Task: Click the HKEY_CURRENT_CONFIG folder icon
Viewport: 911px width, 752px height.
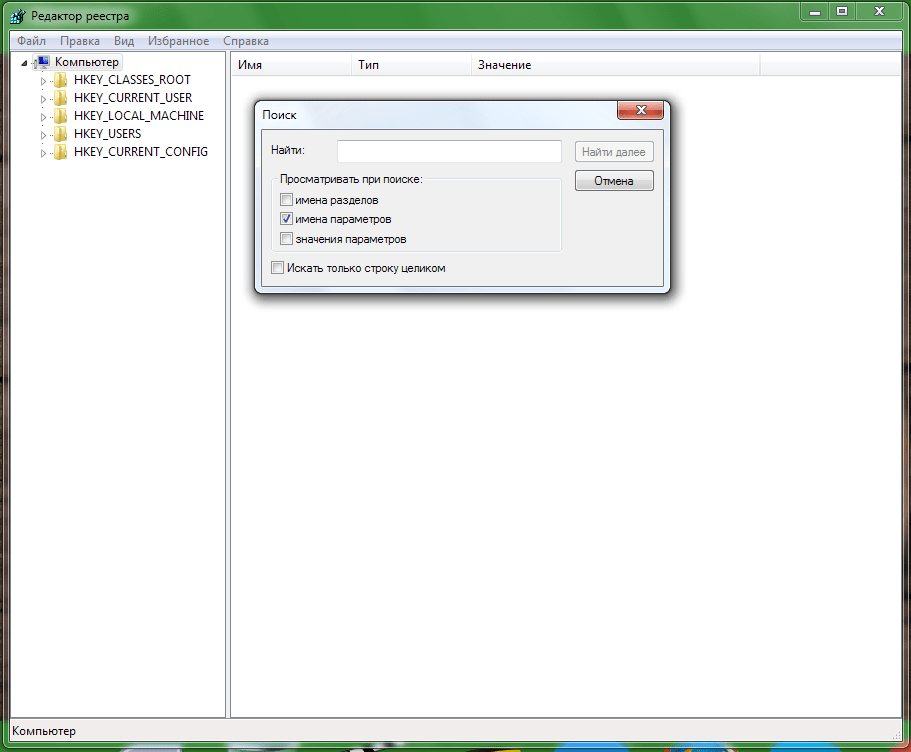Action: 60,152
